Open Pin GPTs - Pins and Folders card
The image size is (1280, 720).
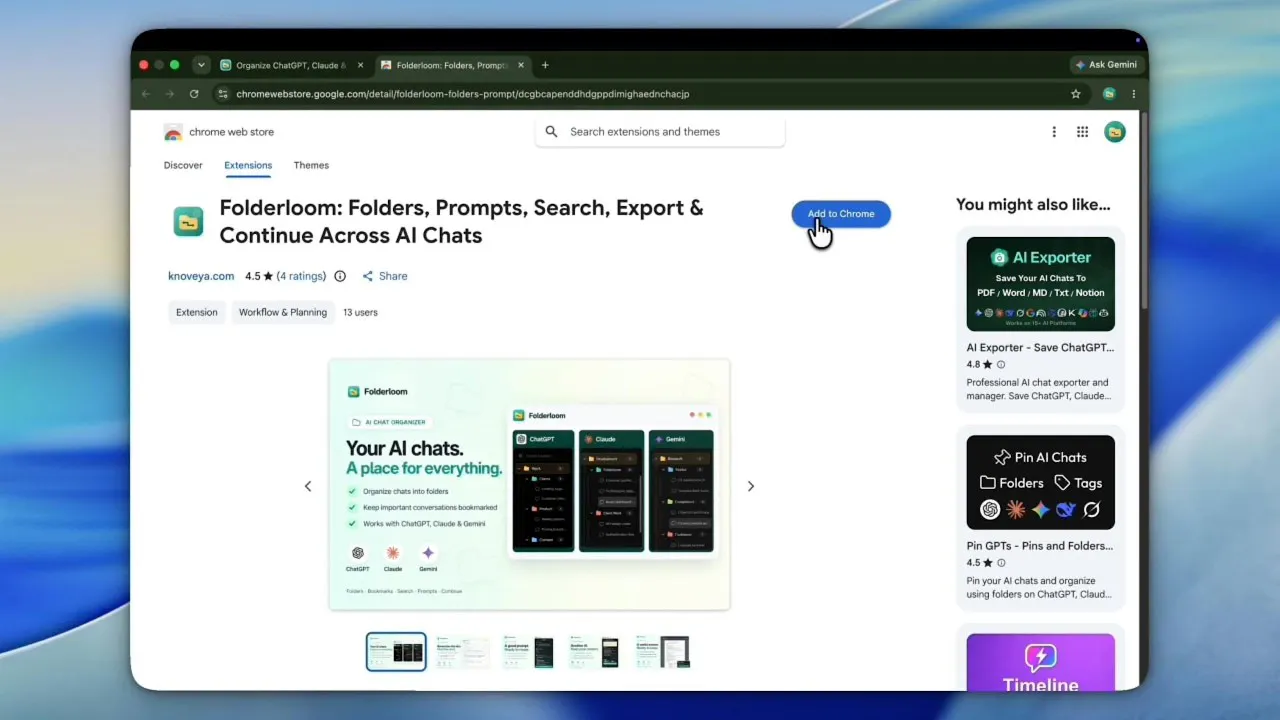pos(1040,518)
